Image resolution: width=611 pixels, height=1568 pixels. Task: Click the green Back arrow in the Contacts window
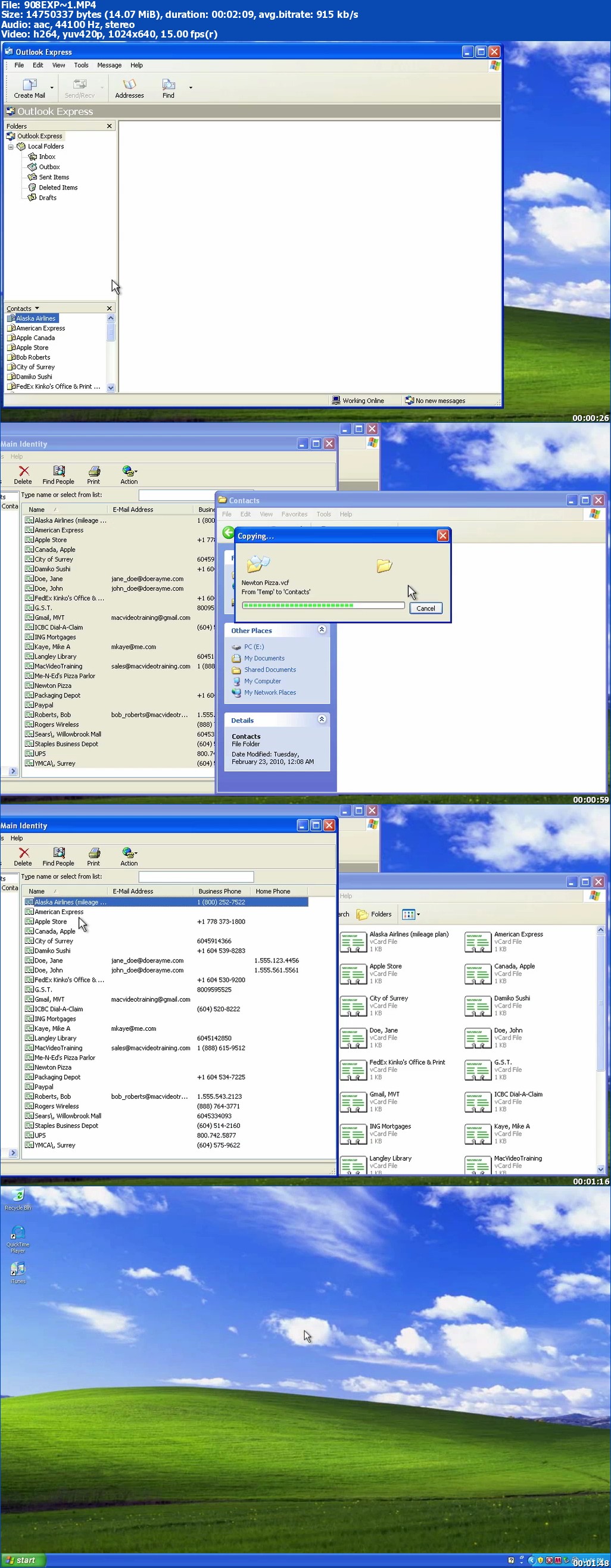pos(228,532)
